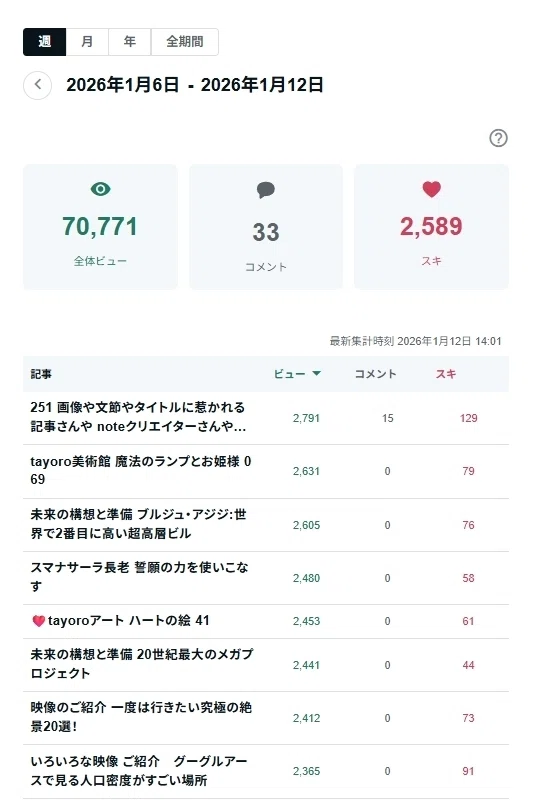
Task: Sort the table by the コメント column
Action: tap(375, 374)
